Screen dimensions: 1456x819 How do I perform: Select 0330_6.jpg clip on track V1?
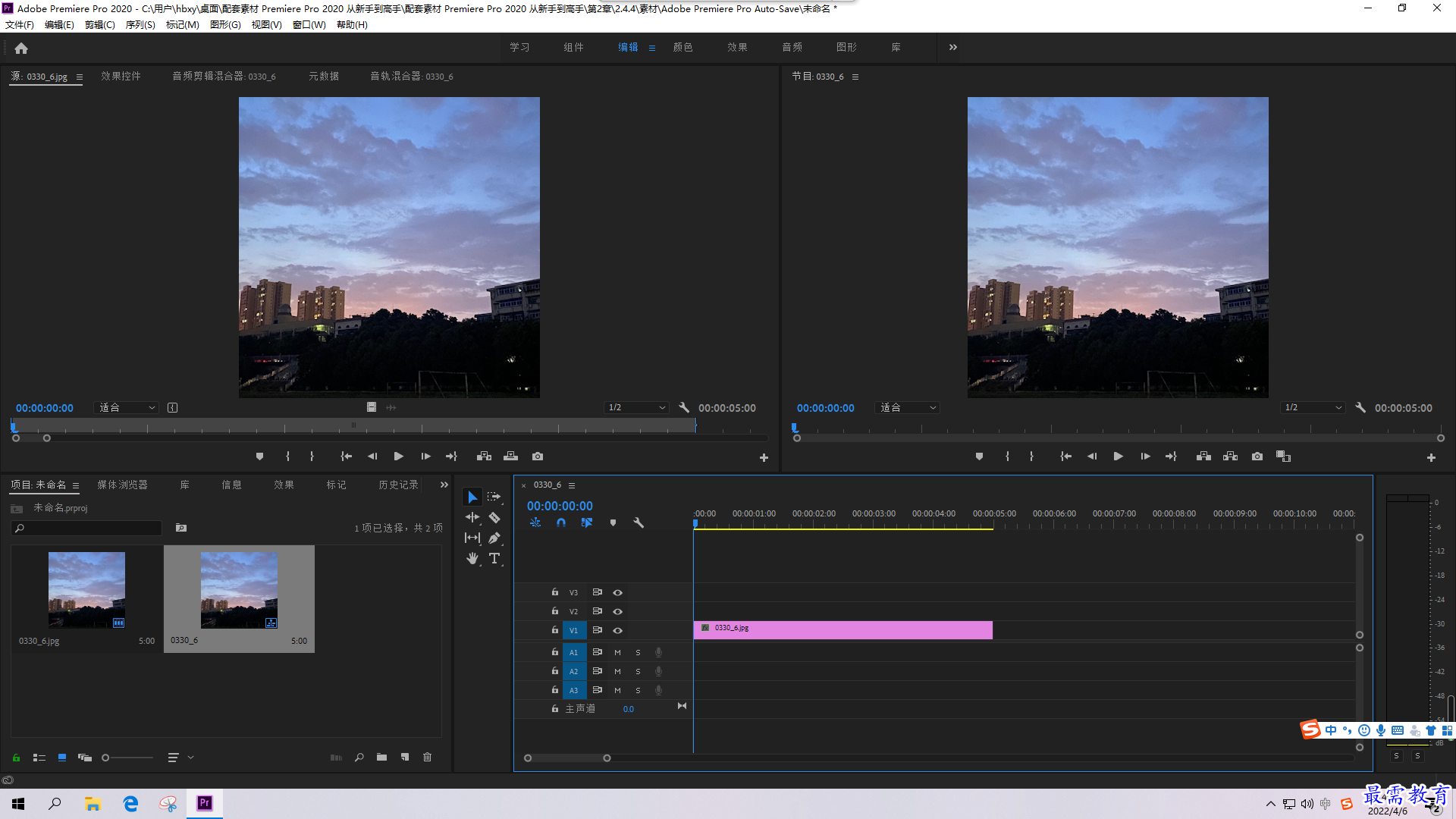click(843, 630)
